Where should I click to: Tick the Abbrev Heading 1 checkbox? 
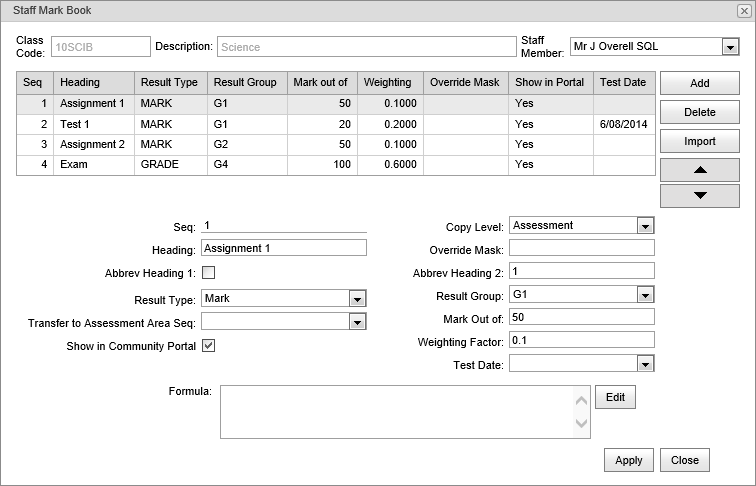tap(208, 273)
